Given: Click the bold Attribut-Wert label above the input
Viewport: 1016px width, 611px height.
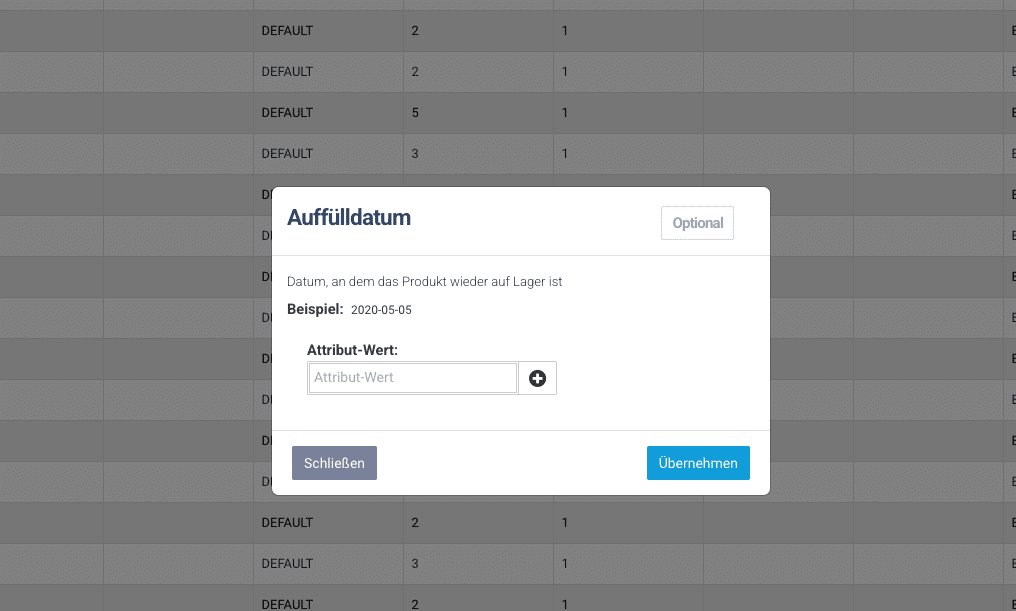Looking at the screenshot, I should pos(352,351).
